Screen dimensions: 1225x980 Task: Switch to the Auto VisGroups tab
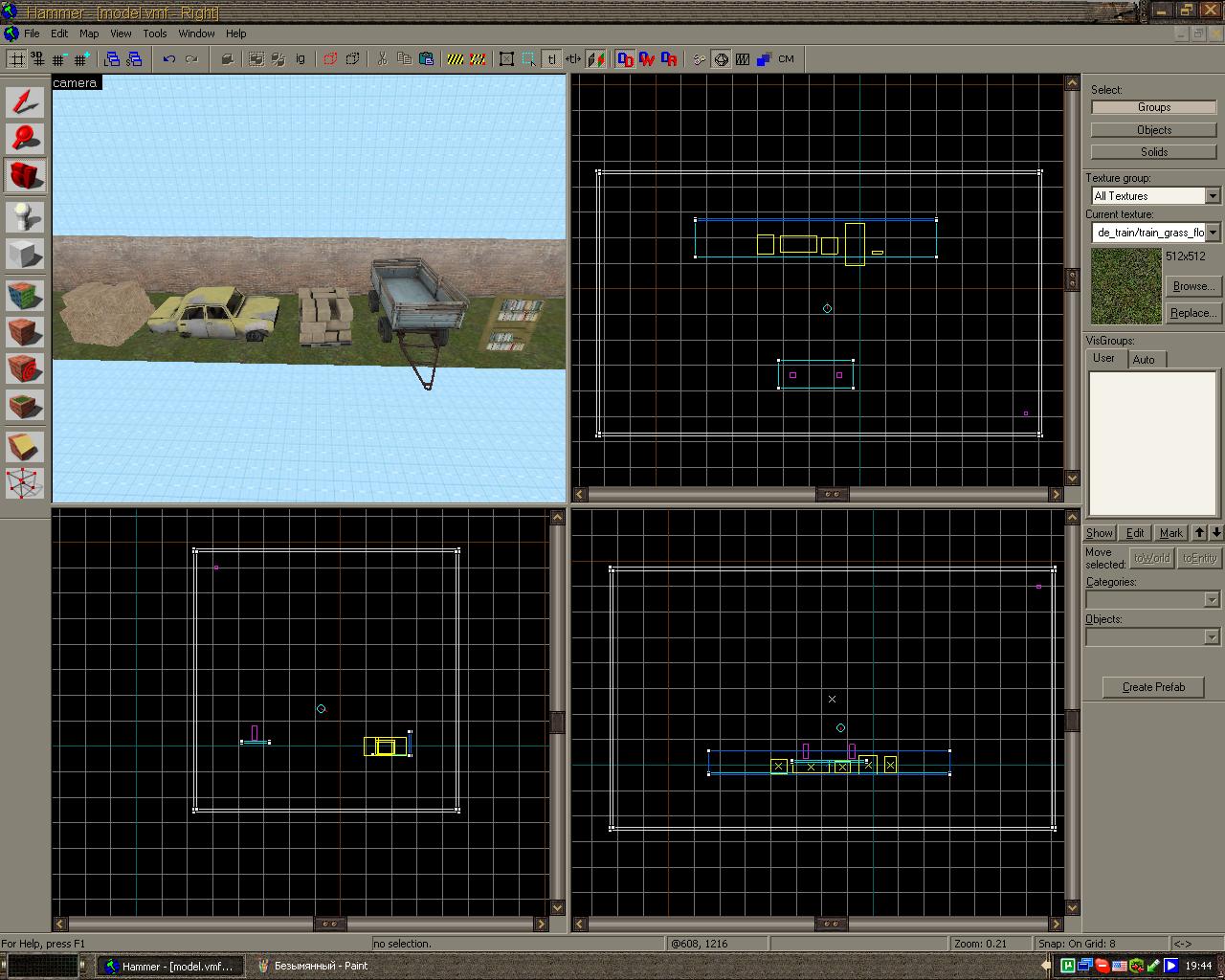1144,360
